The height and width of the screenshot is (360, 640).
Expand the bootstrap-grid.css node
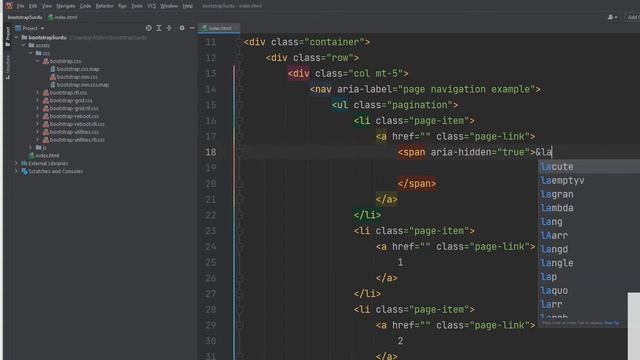(38, 100)
